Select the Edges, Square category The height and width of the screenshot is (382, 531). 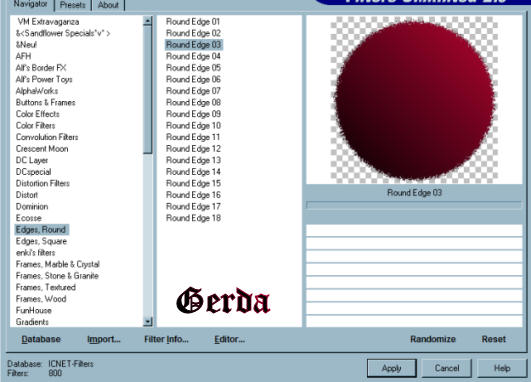tap(41, 241)
